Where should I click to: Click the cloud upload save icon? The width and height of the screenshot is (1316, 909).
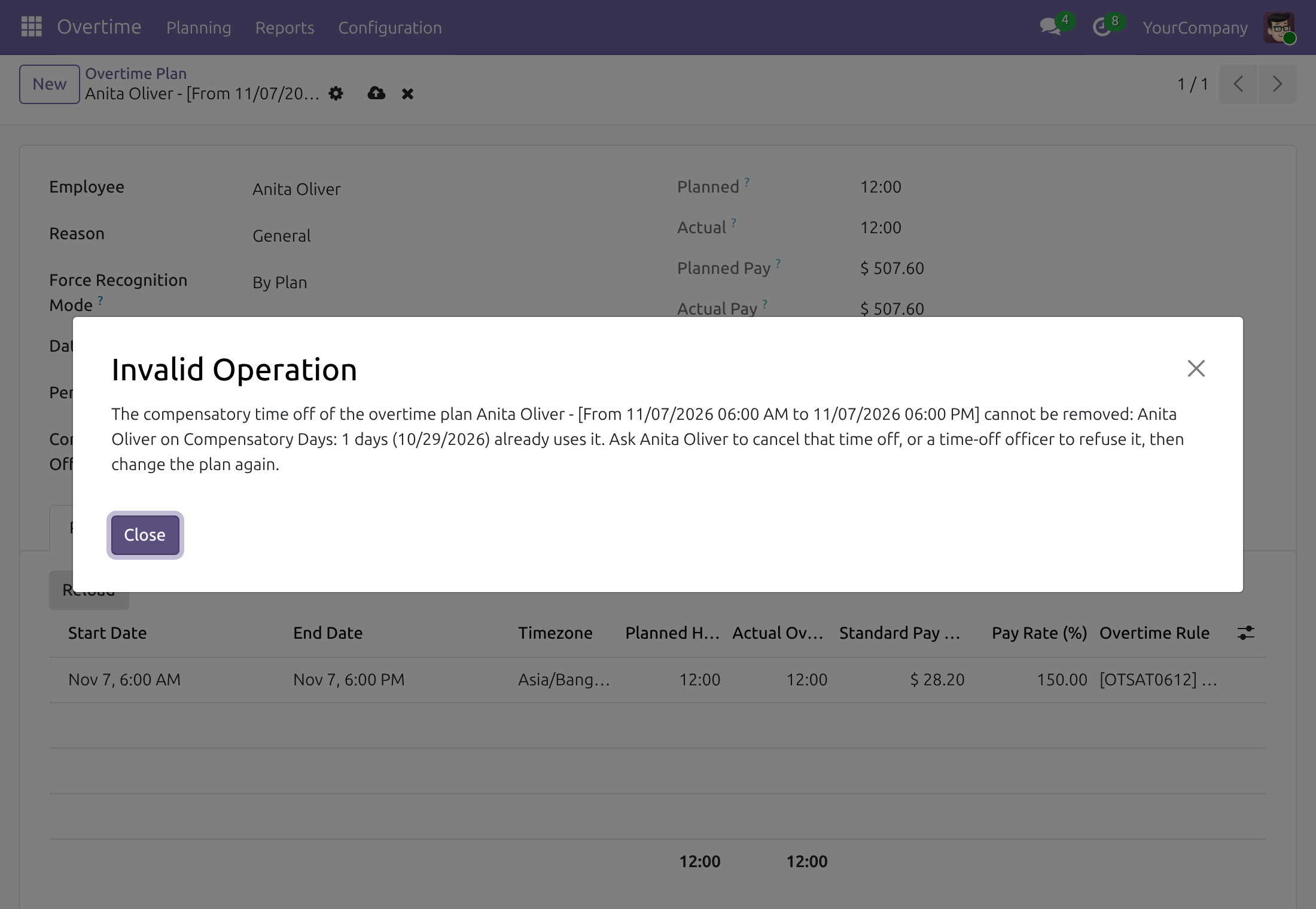(x=376, y=93)
